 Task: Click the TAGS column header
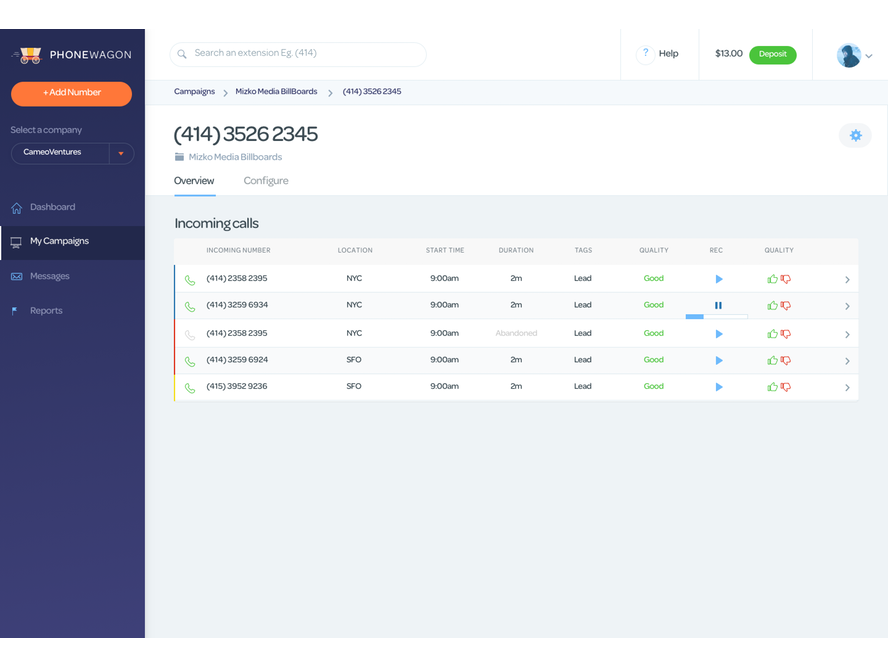pos(583,250)
